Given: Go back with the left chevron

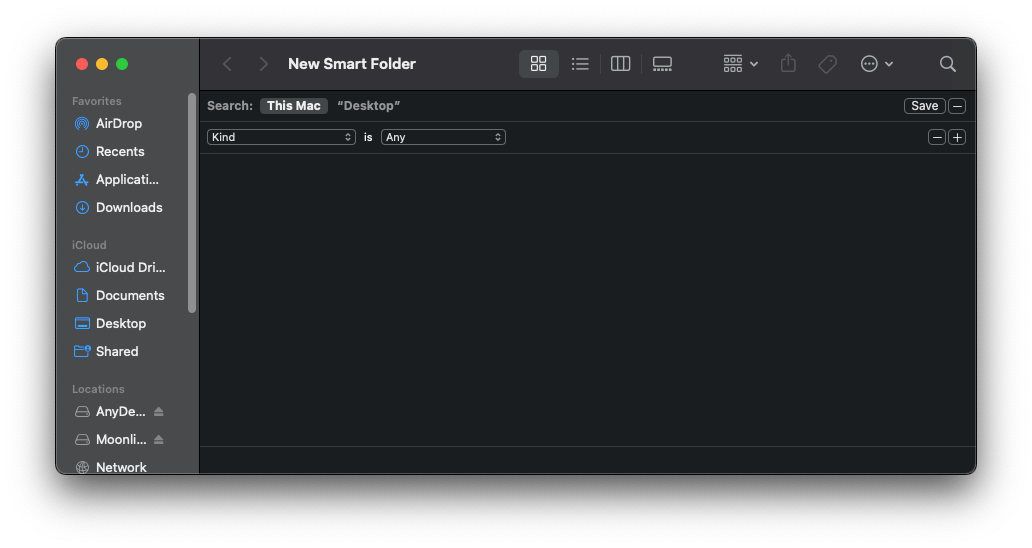Looking at the screenshot, I should click(x=228, y=64).
